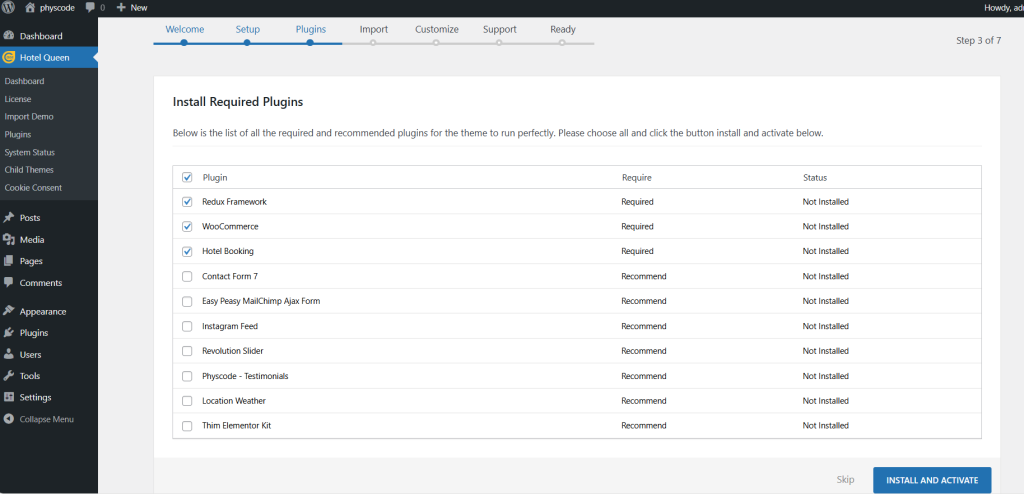Click the Install and Activate button
Screen dimensions: 1024x494
932,480
